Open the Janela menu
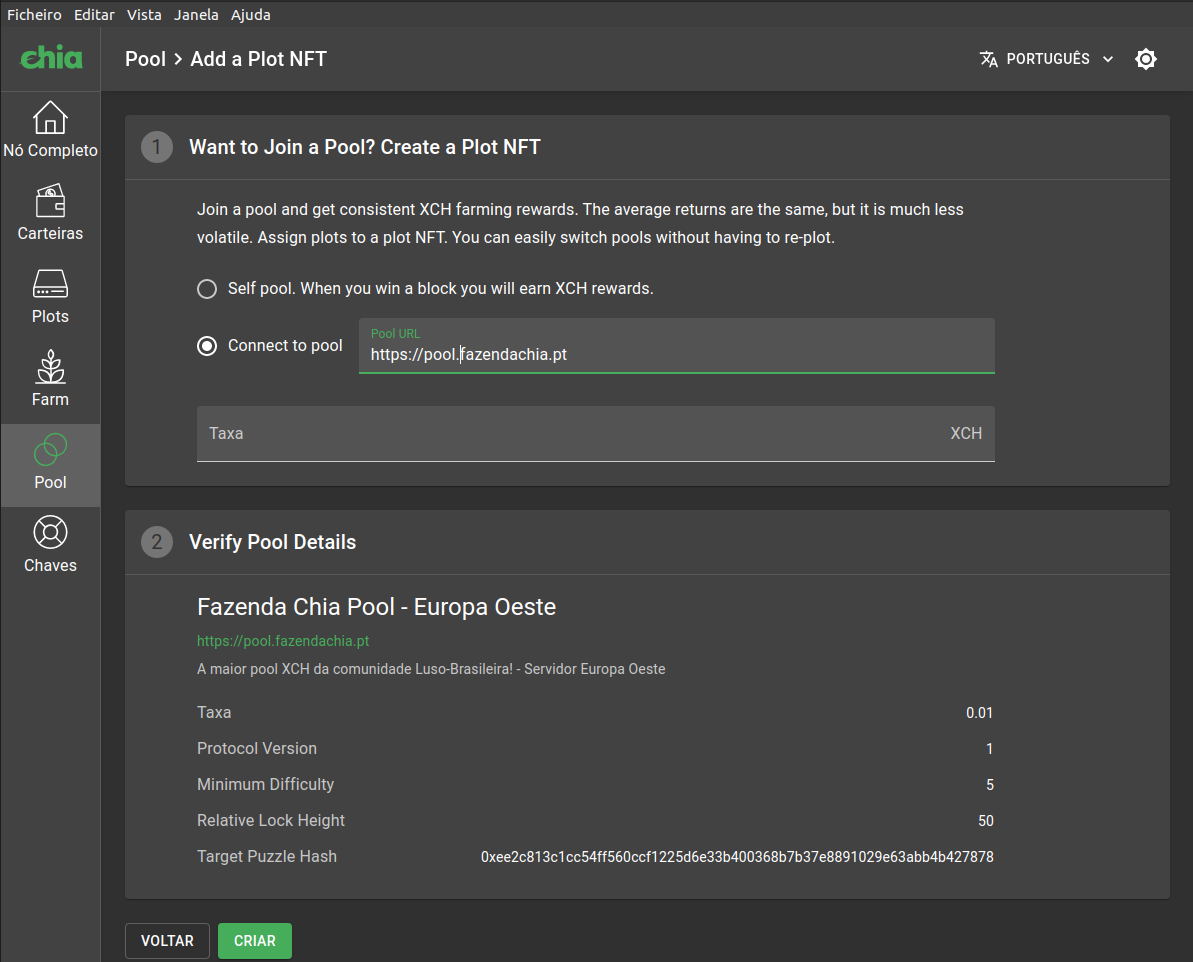 [196, 14]
